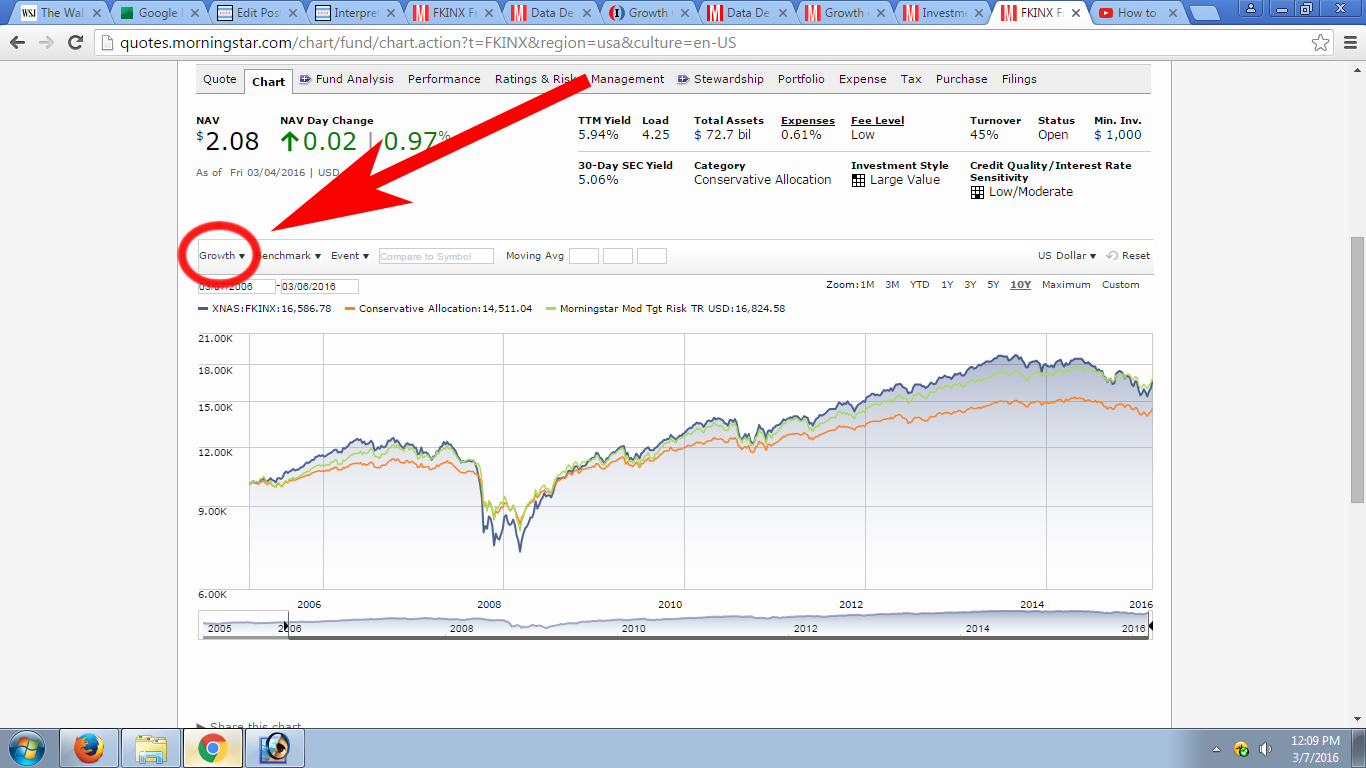Set zoom to 3Y
This screenshot has width=1366, height=768.
tap(970, 285)
